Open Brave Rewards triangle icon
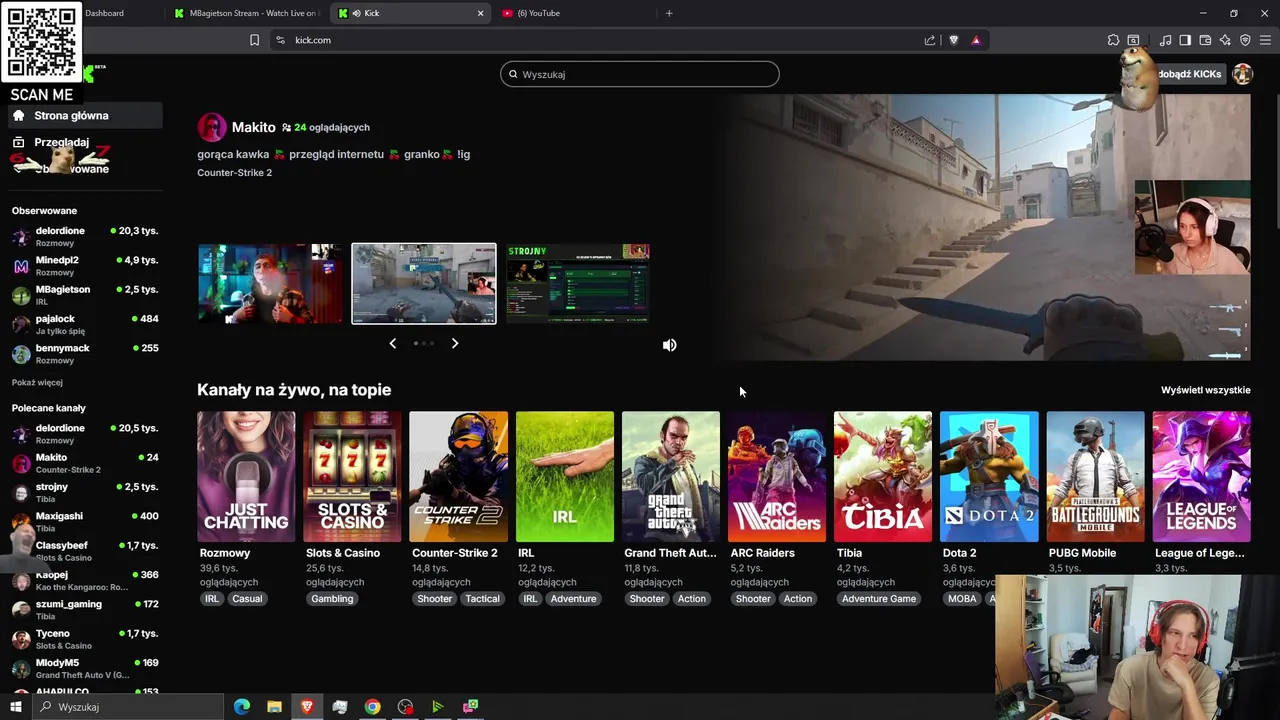1280x720 pixels. [976, 40]
